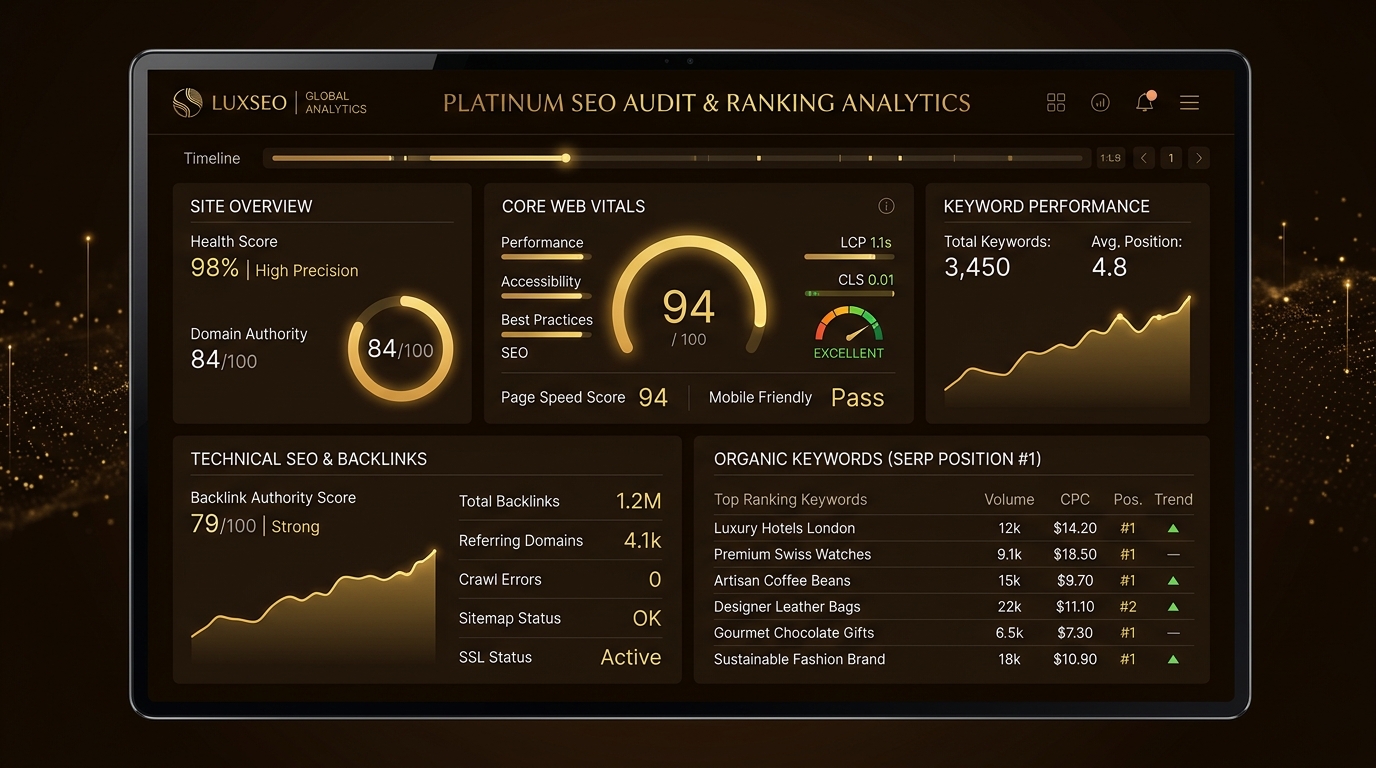Click trend dash for Gourmet Chocolate Gifts
This screenshot has width=1376, height=768.
tap(1173, 633)
